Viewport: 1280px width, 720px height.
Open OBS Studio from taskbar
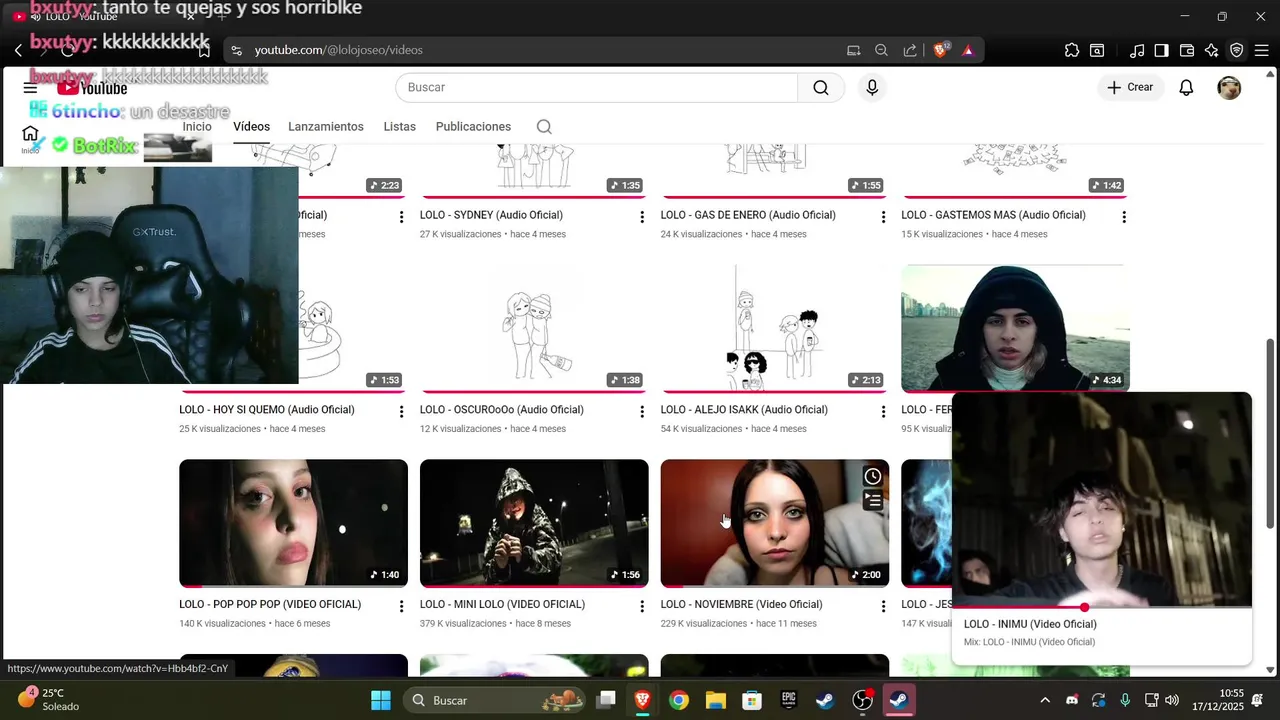coord(862,700)
